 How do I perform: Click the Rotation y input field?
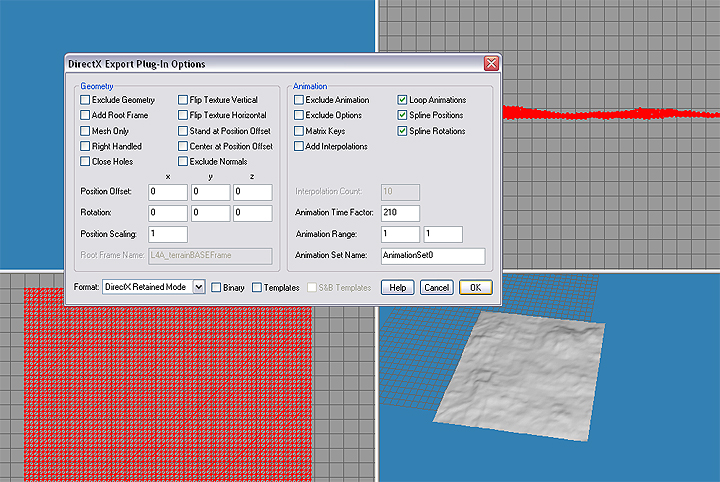210,213
